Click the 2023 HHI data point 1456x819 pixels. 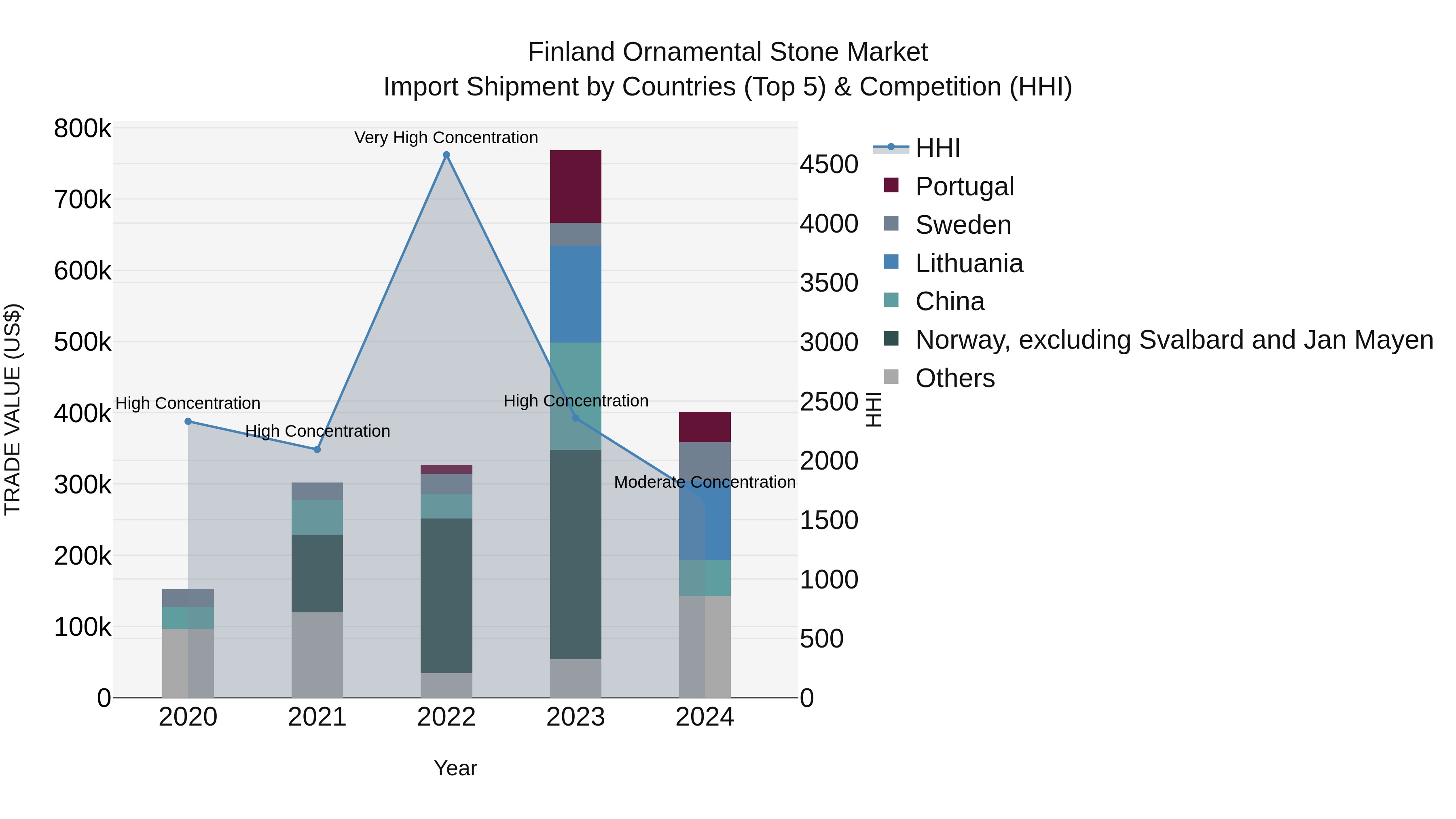pos(576,418)
